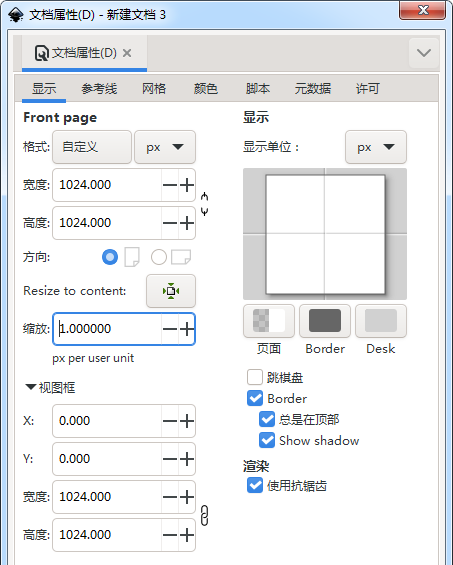Select the landscape orientation page icon
The width and height of the screenshot is (453, 565).
tap(181, 257)
